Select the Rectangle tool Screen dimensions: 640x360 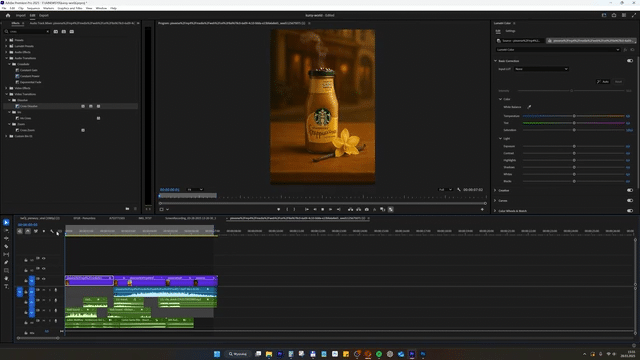[6, 271]
